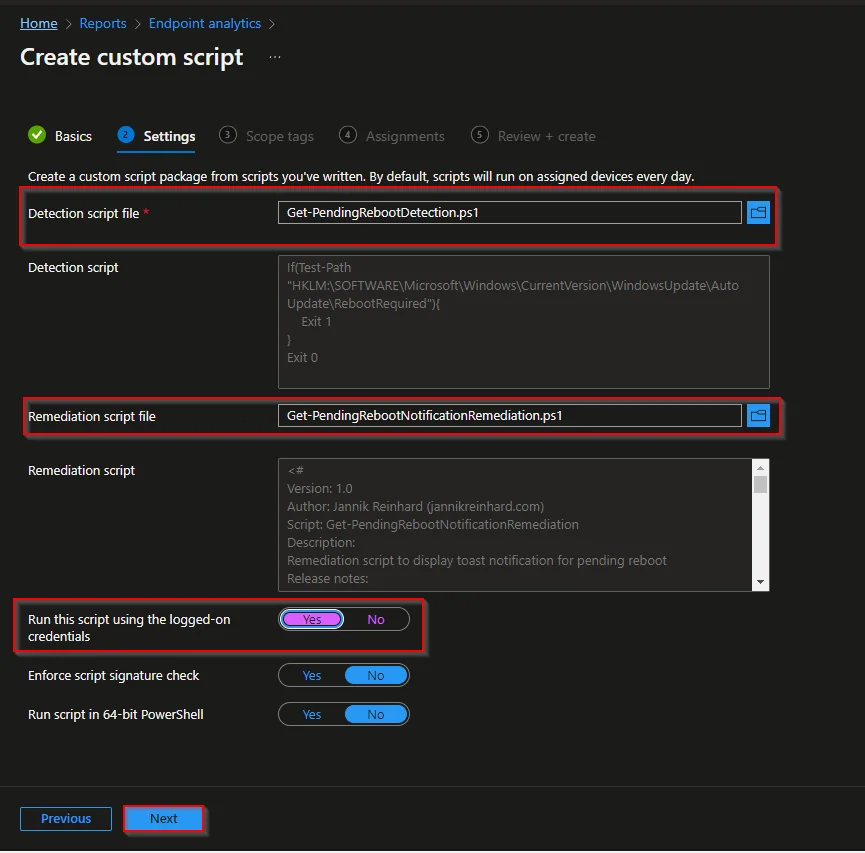Click the 'Create custom script' page title
This screenshot has width=865, height=853.
pos(131,57)
